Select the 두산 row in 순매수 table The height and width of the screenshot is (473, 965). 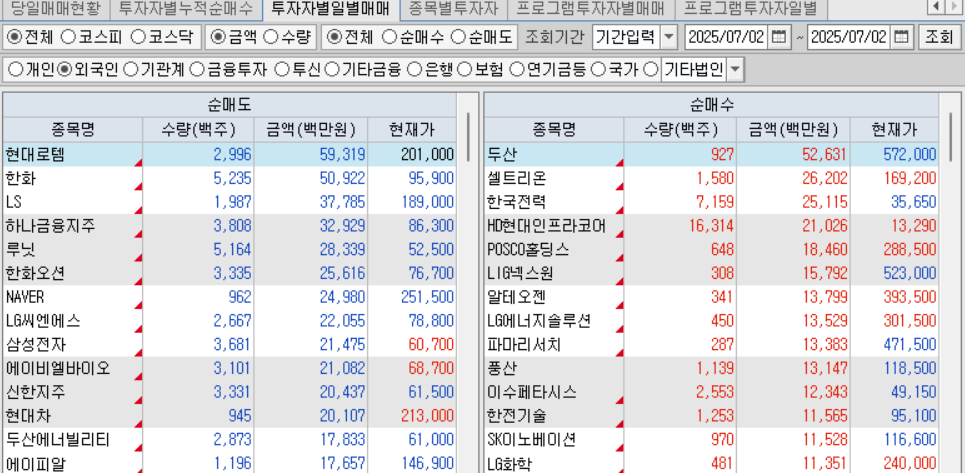coord(712,154)
